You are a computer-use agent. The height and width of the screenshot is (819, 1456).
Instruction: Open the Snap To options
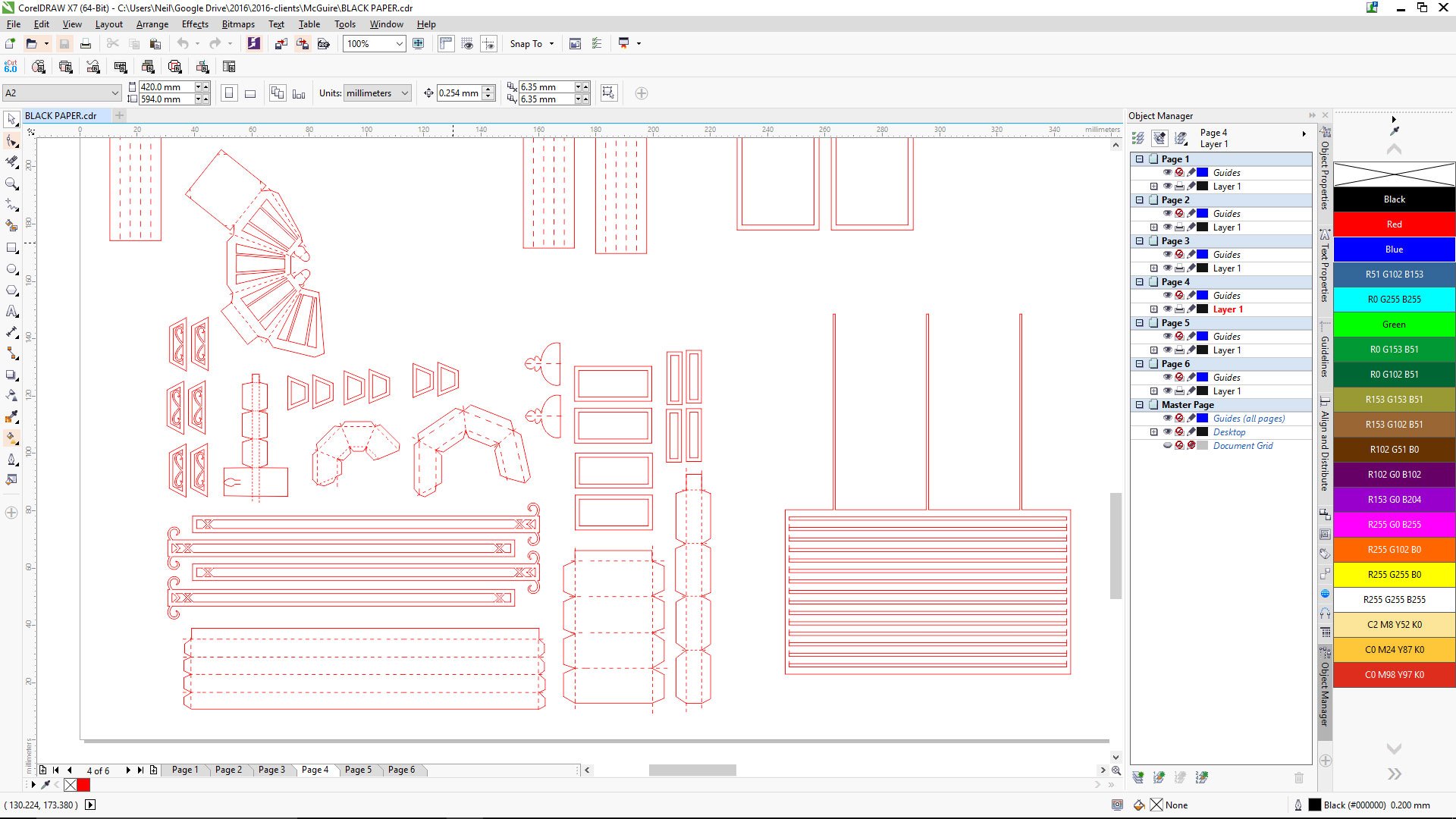pyautogui.click(x=532, y=43)
